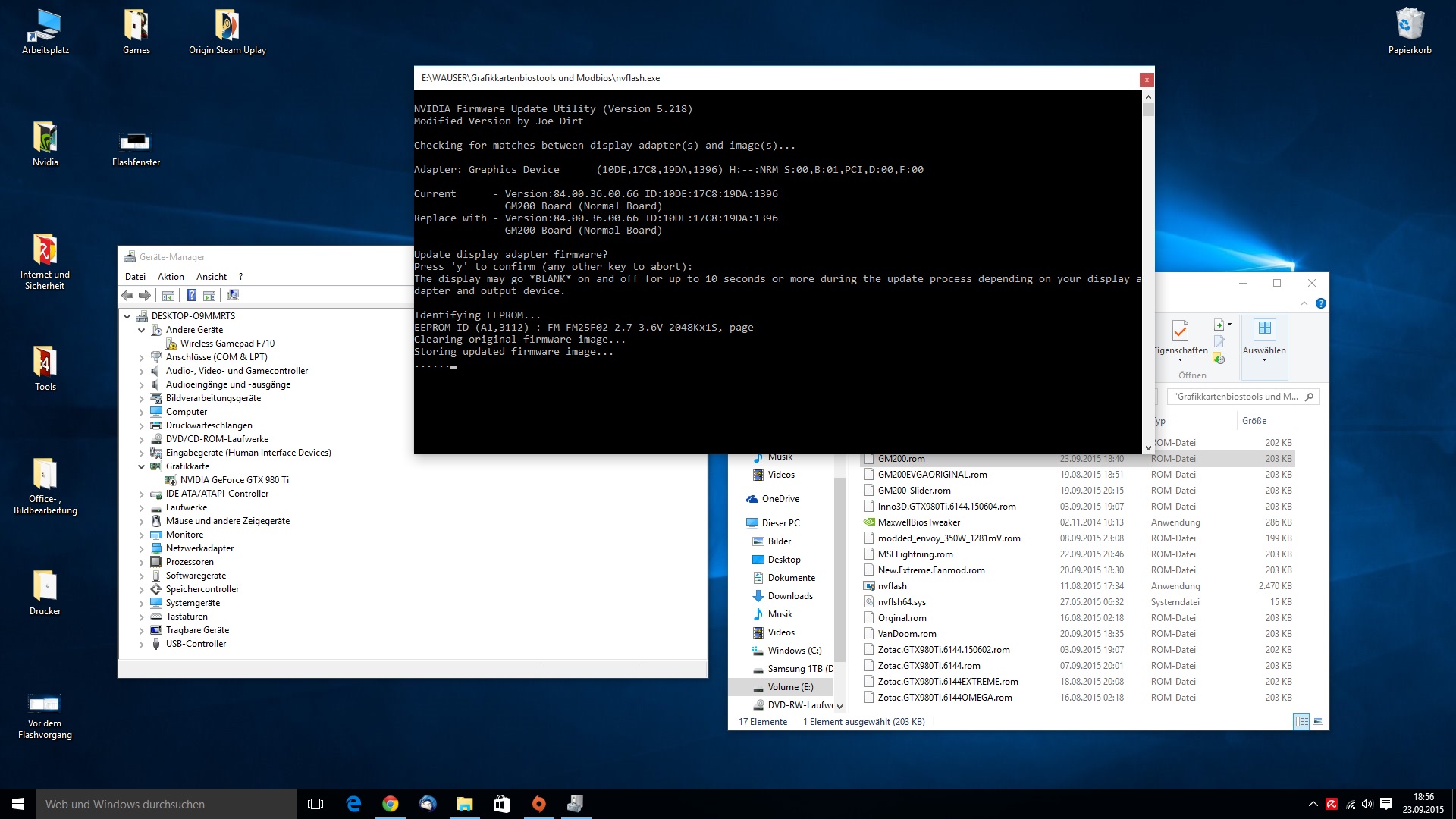Collapse the Grafikkarte tree node
The height and width of the screenshot is (819, 1456).
(x=141, y=466)
